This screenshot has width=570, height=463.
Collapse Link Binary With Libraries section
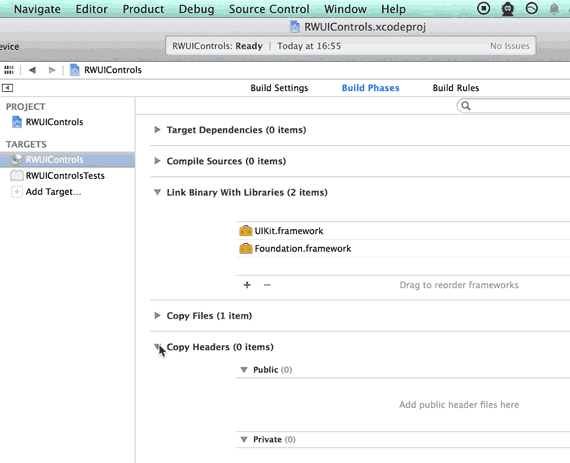click(x=157, y=192)
